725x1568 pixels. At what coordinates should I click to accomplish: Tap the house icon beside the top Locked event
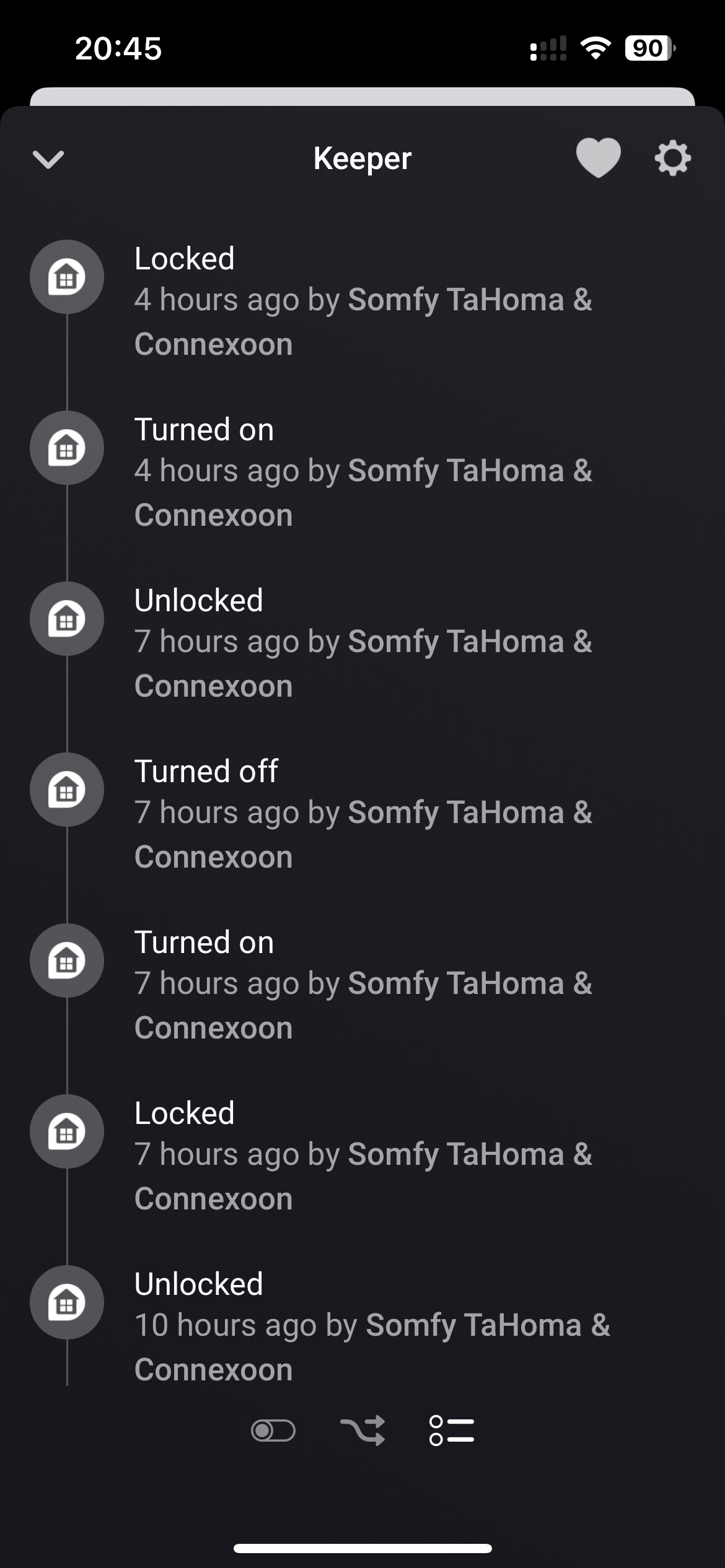[67, 277]
